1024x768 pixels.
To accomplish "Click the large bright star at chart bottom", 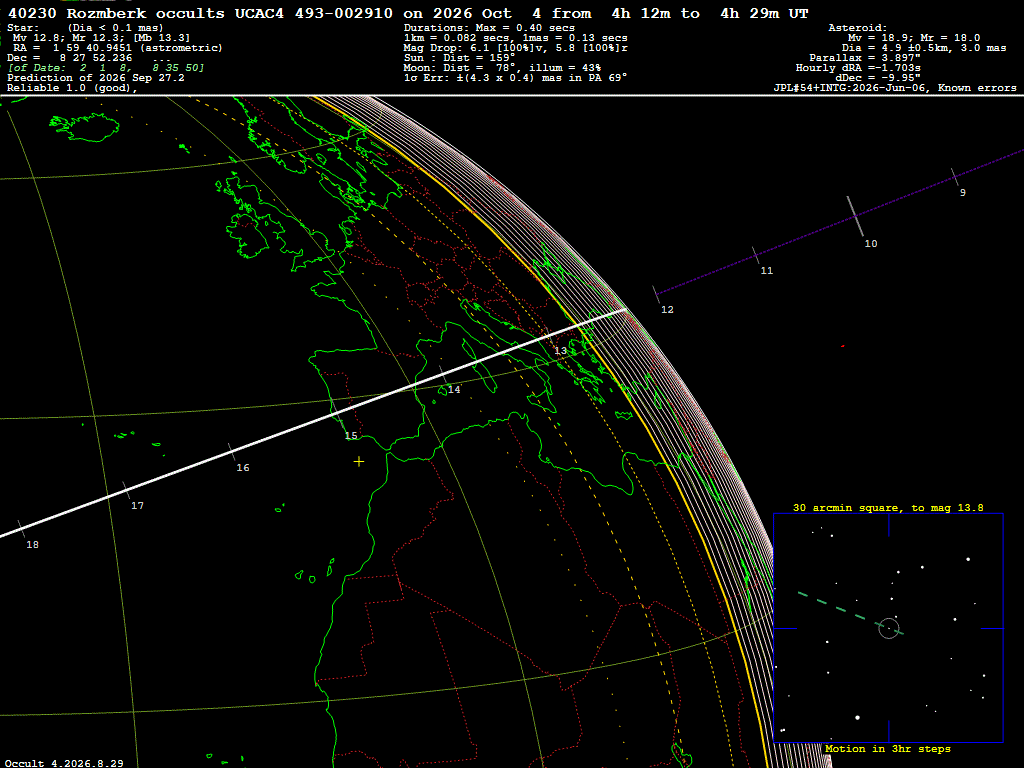I will coord(857,718).
